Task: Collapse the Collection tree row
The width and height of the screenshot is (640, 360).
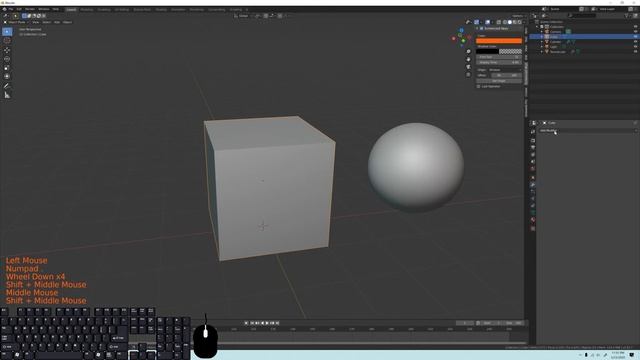Action: pos(537,27)
